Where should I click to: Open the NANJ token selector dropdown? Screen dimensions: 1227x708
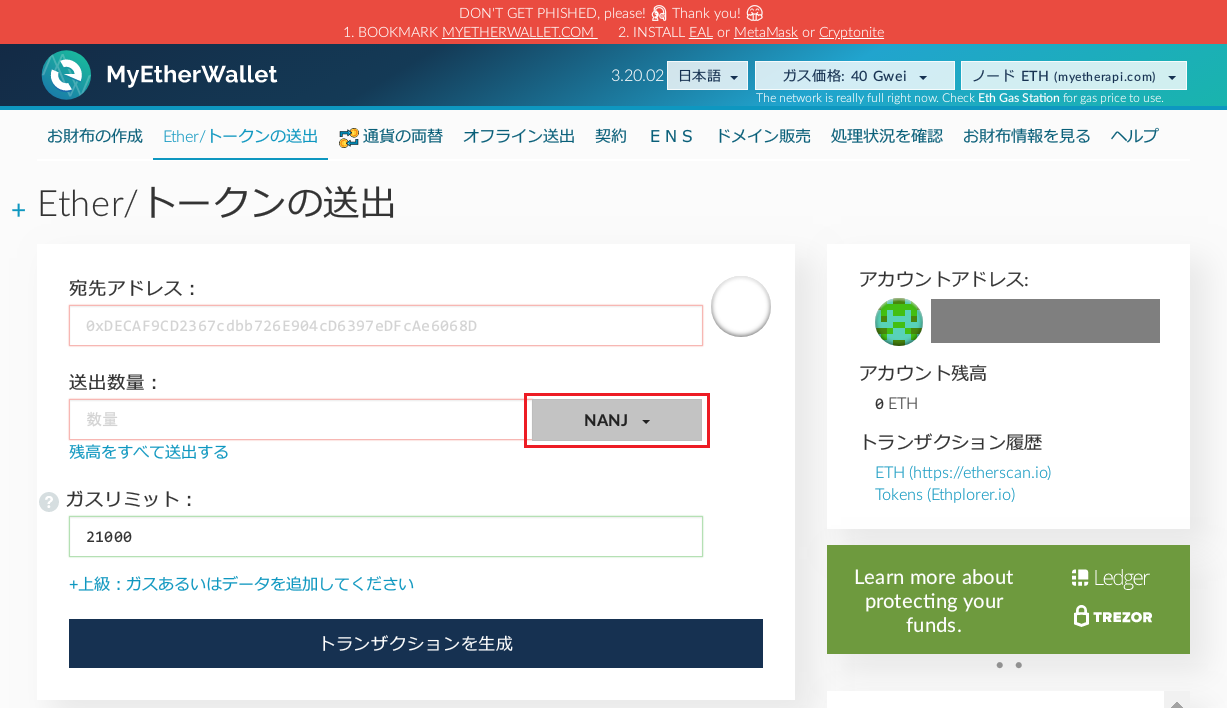click(617, 421)
